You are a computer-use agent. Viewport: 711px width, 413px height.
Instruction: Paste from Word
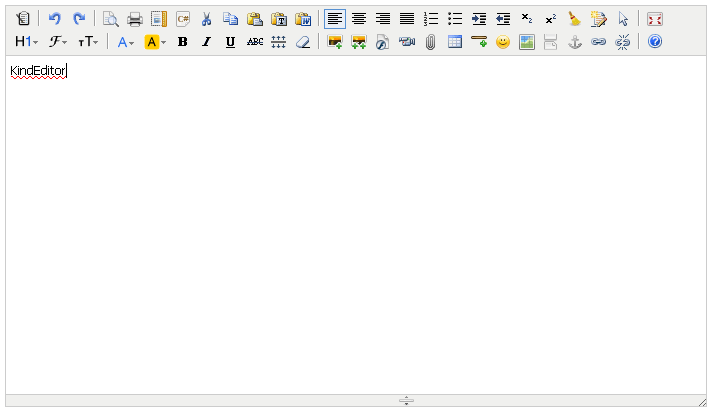[303, 19]
